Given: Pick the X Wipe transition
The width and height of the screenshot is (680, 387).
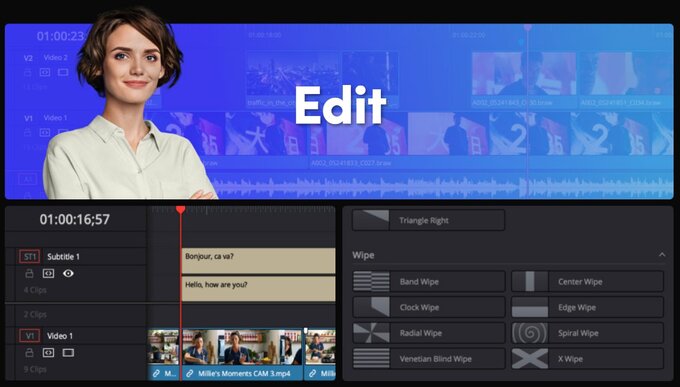Looking at the screenshot, I should [588, 358].
